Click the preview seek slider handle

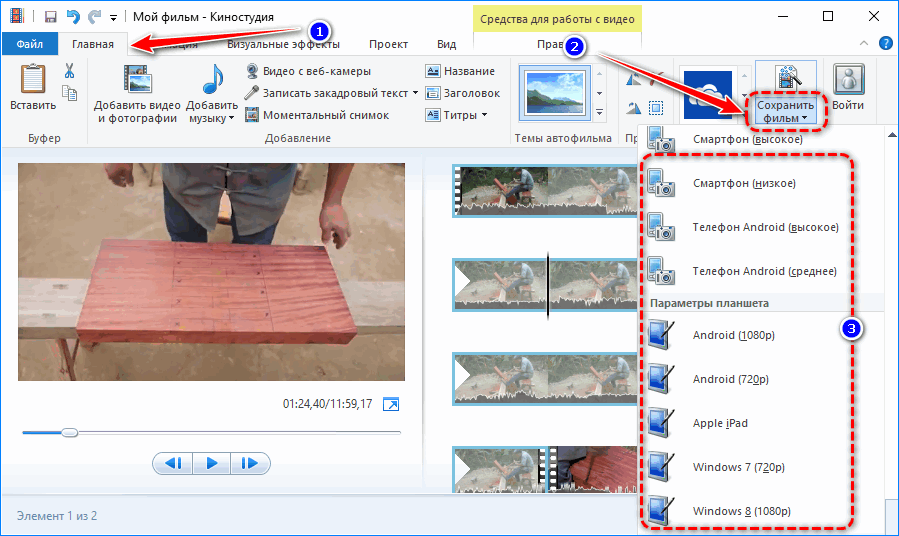(69, 433)
